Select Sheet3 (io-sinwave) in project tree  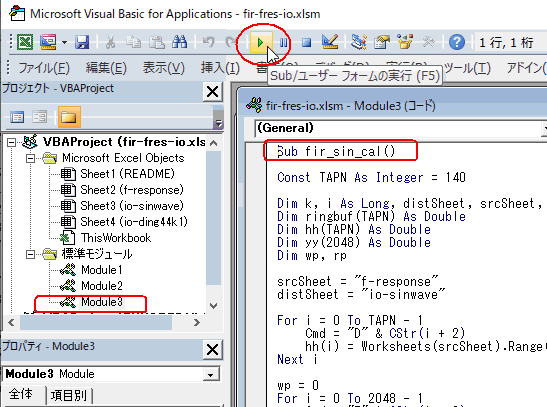(x=132, y=206)
